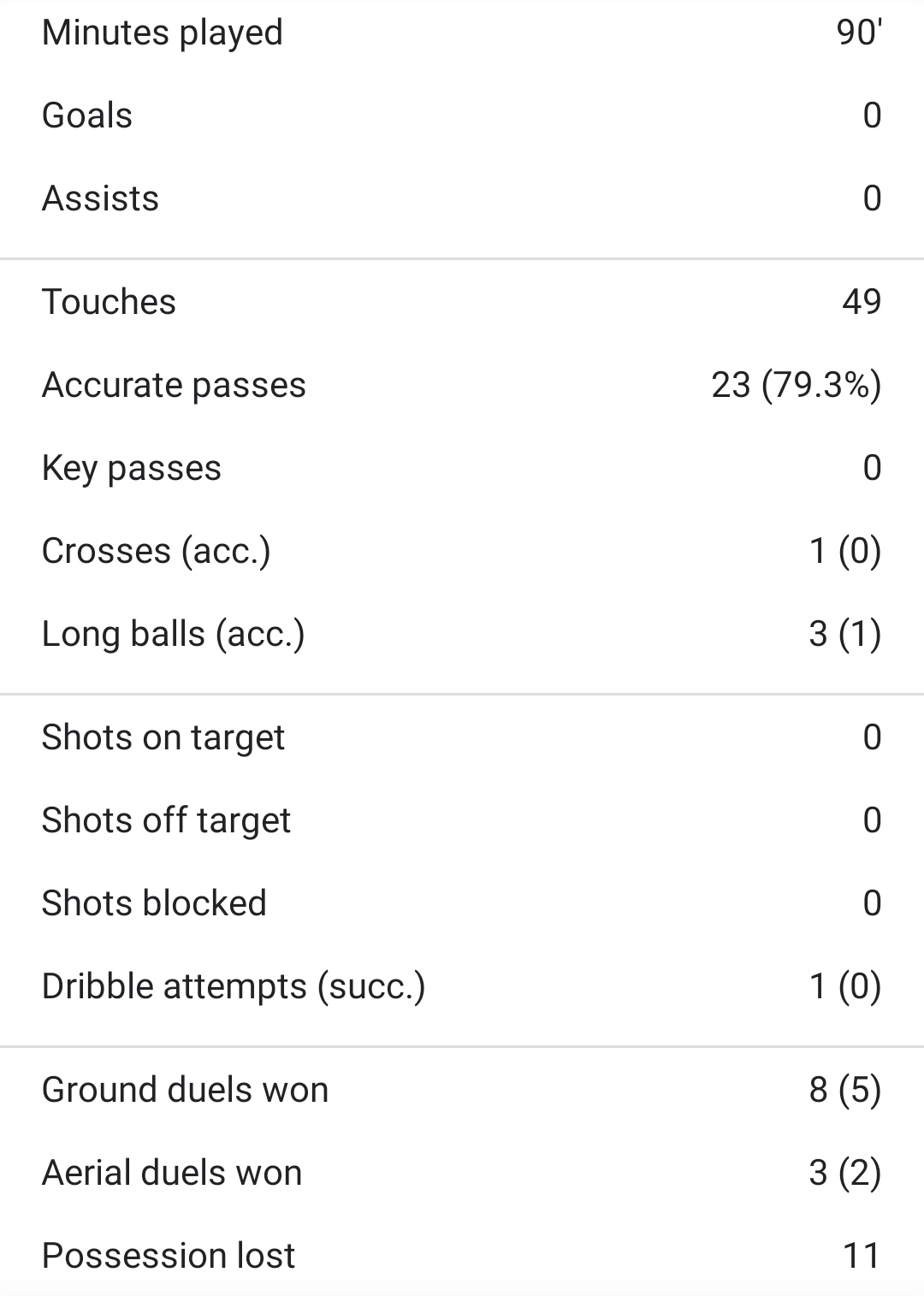Select the Touches label
The image size is (924, 1296).
pos(109,302)
